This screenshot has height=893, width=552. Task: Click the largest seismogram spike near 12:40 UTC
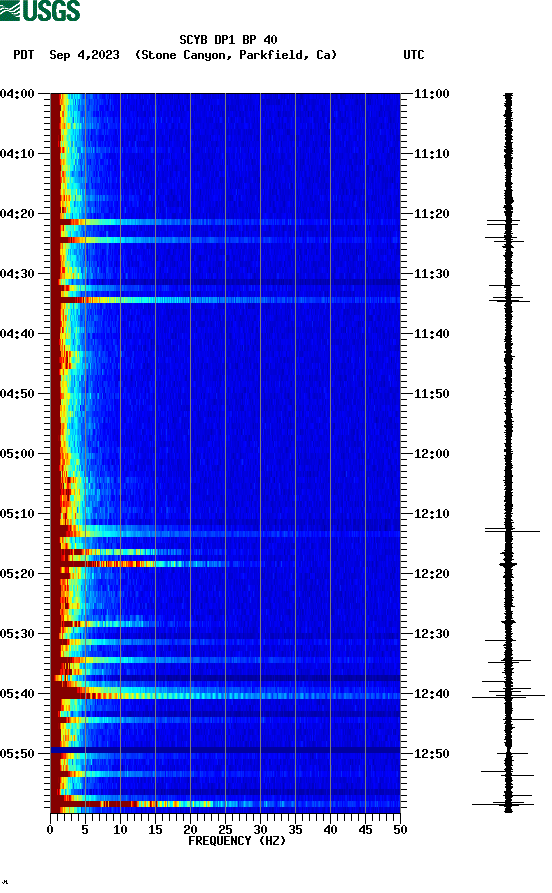(x=508, y=696)
